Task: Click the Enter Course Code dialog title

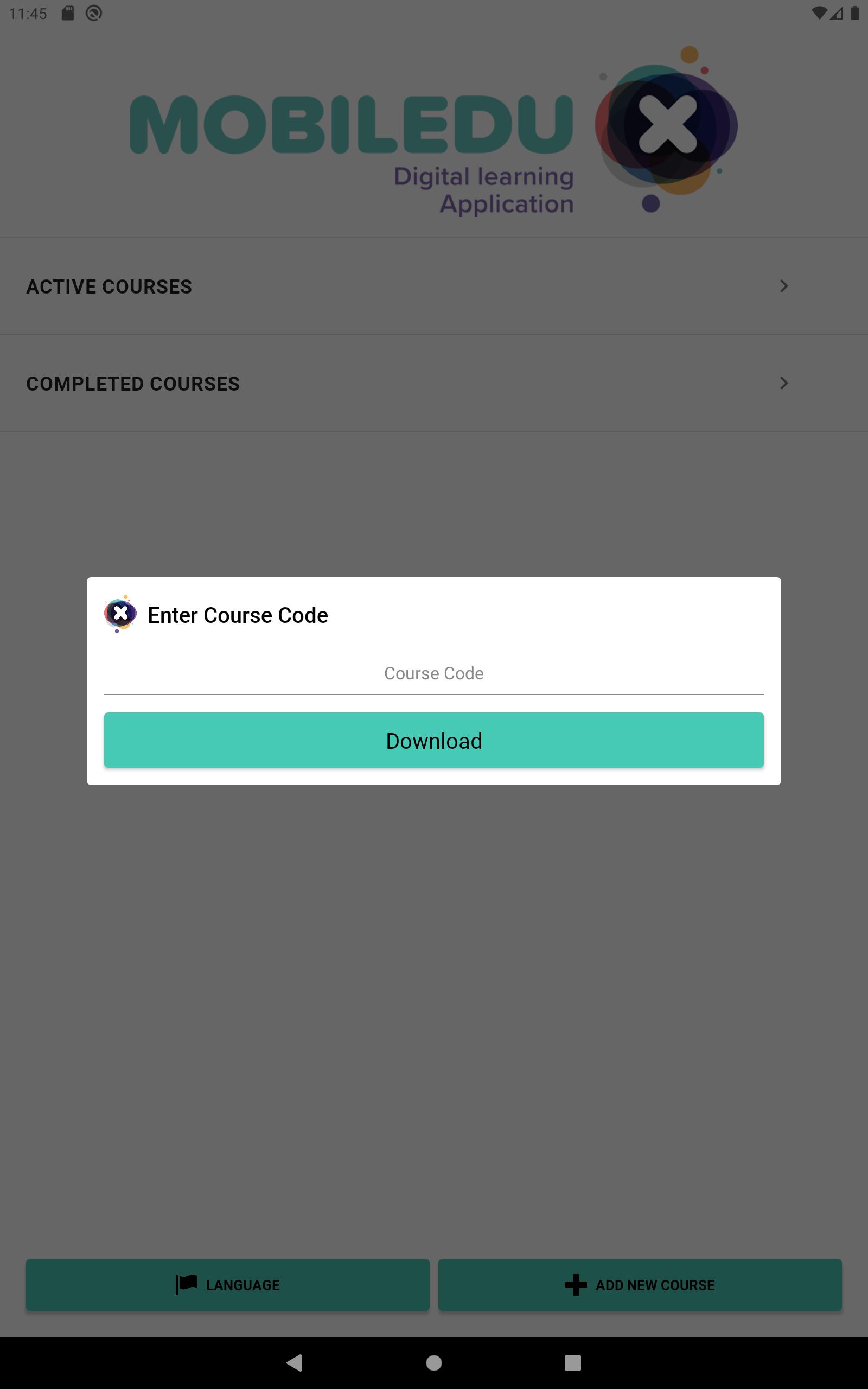Action: 238,615
